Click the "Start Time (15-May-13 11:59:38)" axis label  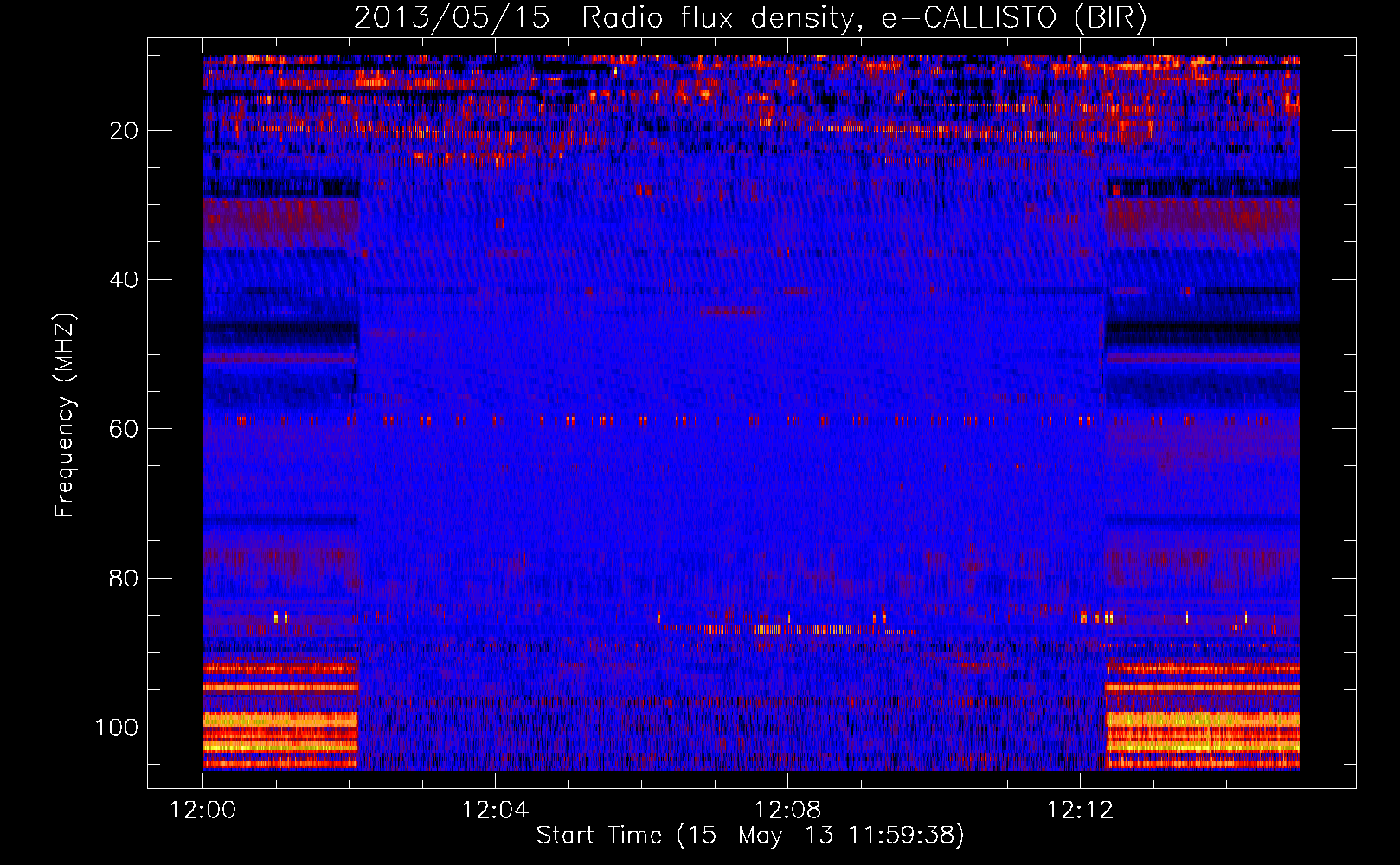(x=750, y=836)
